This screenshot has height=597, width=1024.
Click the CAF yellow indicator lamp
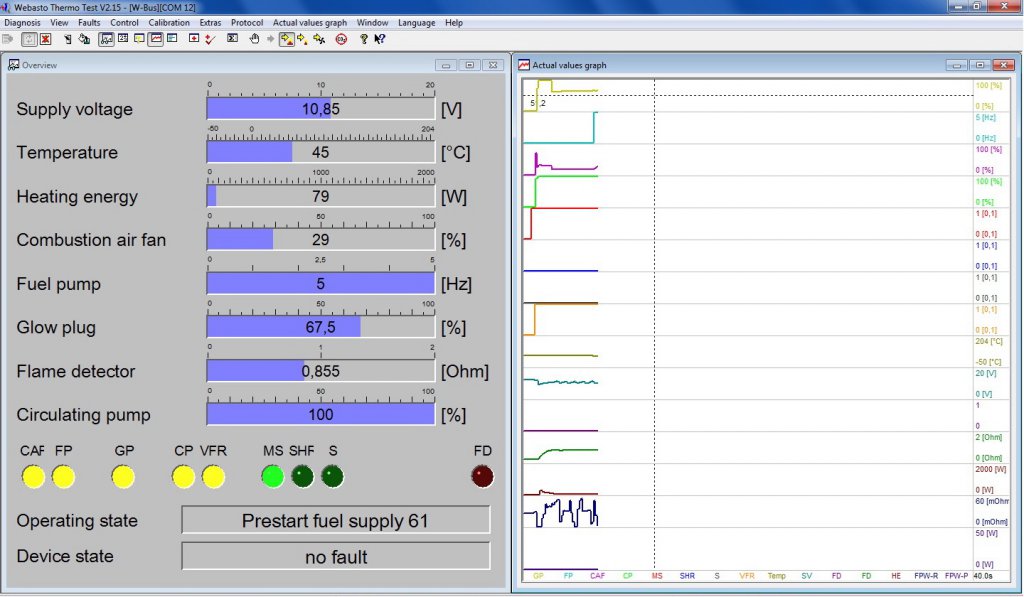pos(33,477)
